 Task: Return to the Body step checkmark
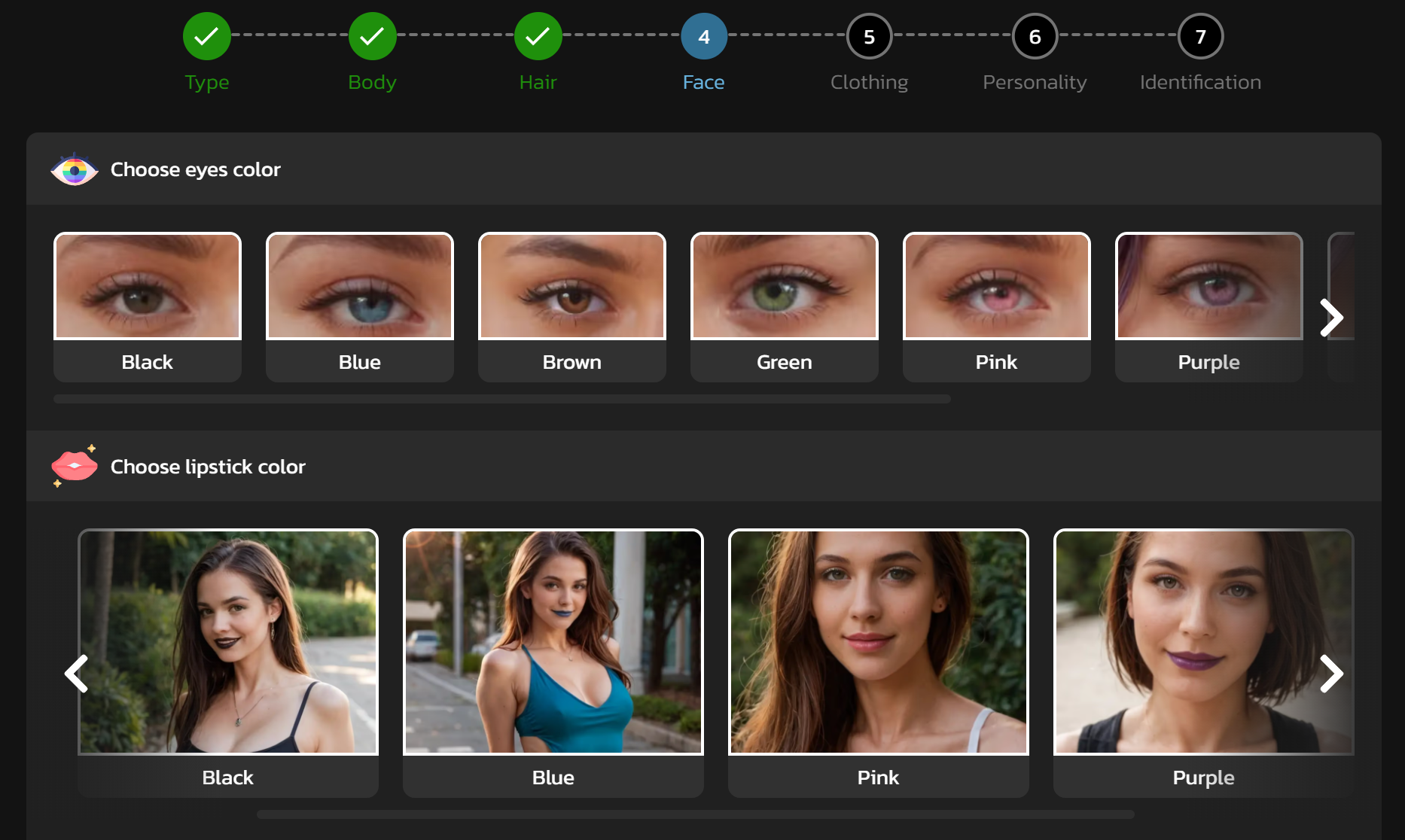tap(372, 36)
